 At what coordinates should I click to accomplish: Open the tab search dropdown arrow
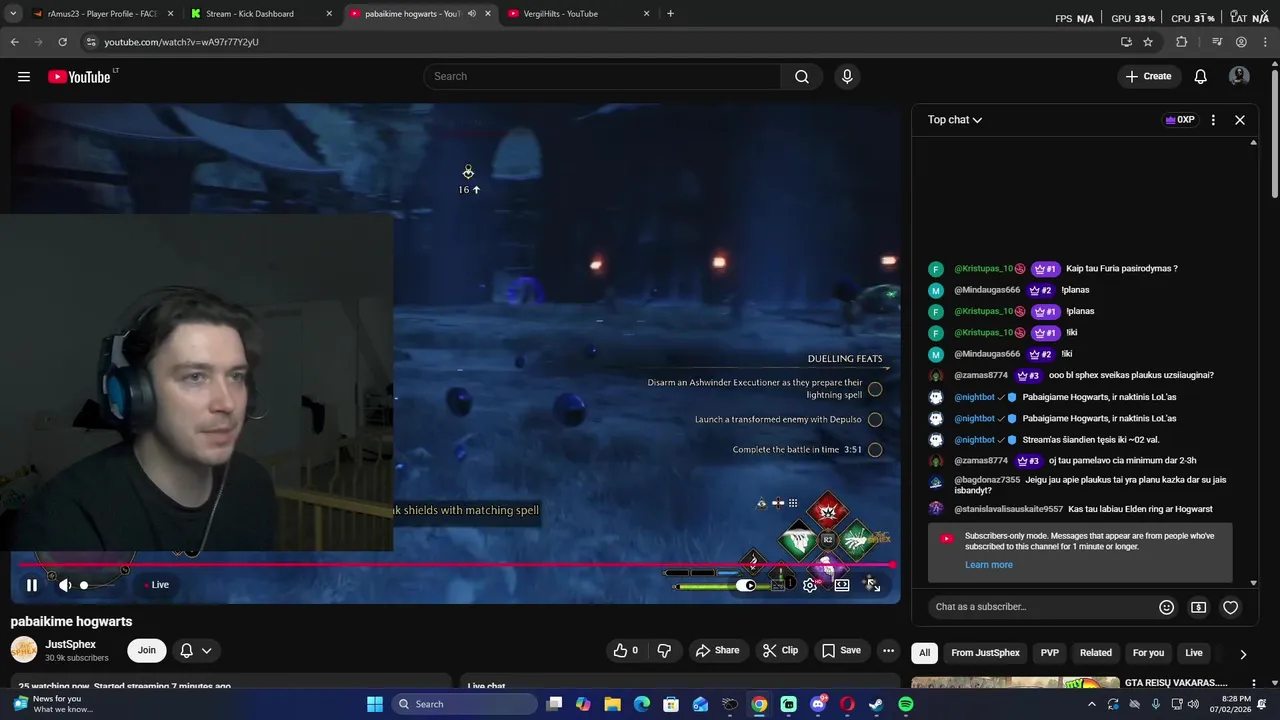[x=13, y=14]
